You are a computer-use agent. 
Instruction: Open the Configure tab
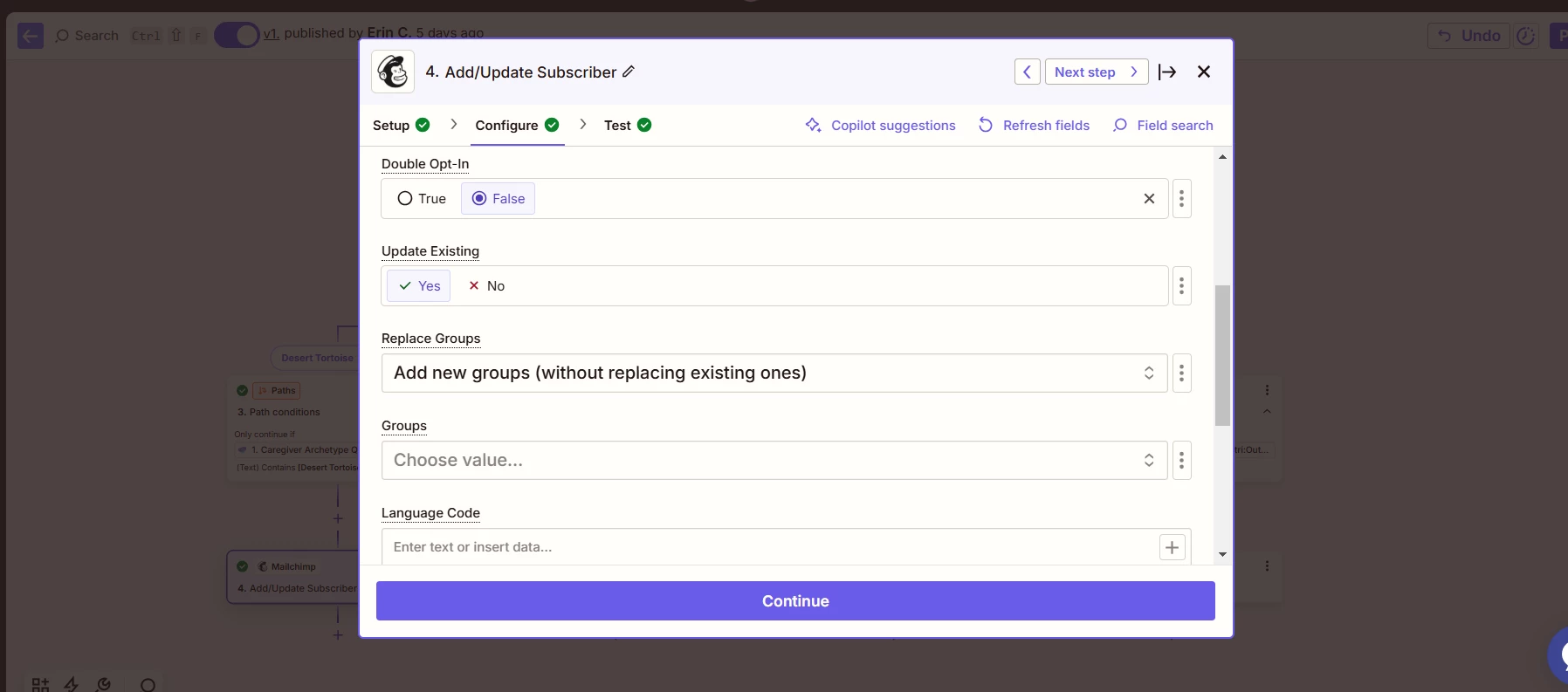[x=517, y=125]
